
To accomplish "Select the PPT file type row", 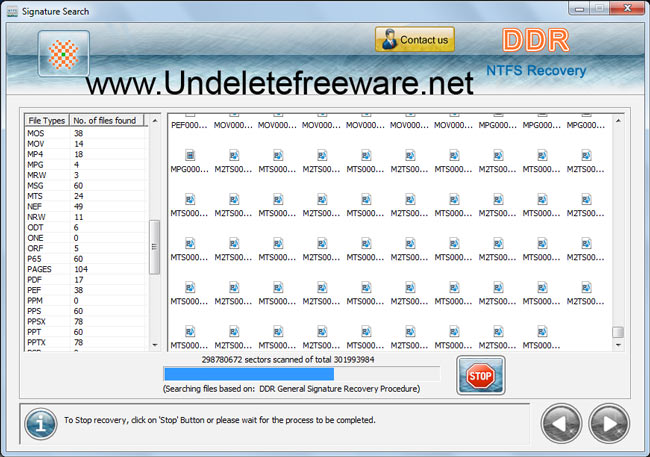I will pyautogui.click(x=86, y=332).
